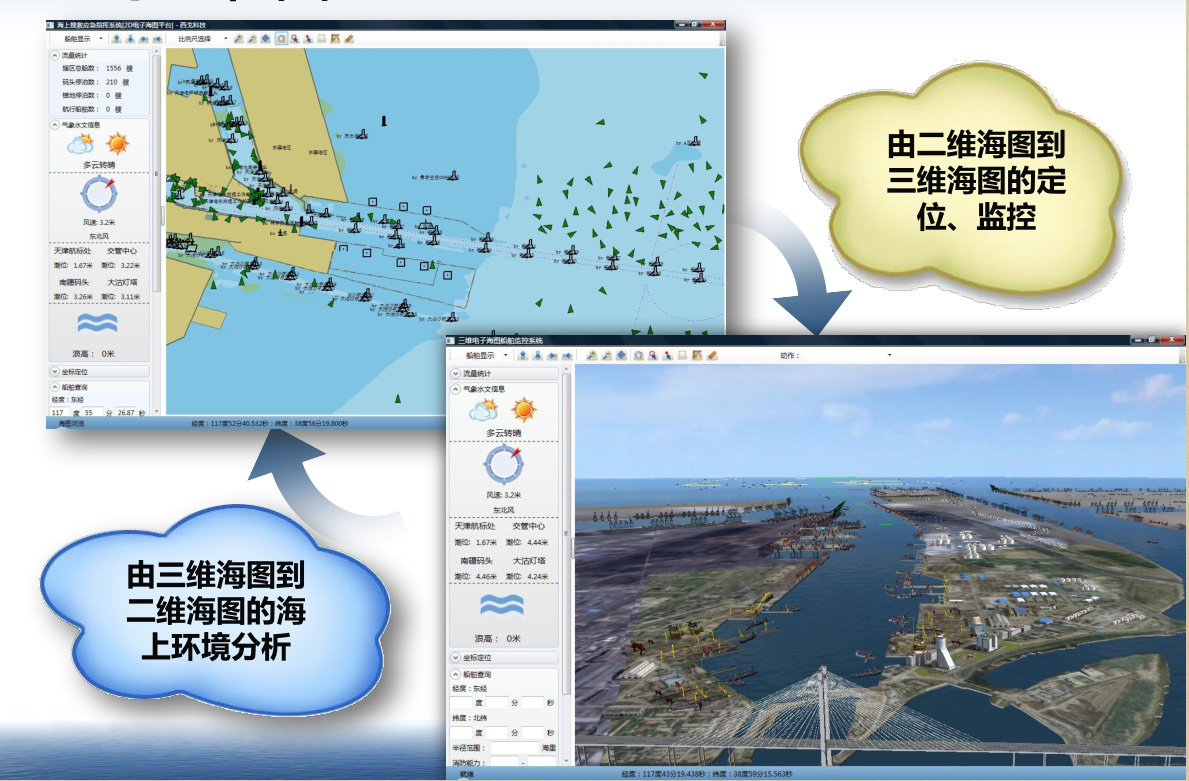Expand 坐标定位 panel in 3D window
This screenshot has height=781, width=1189.
(x=456, y=657)
